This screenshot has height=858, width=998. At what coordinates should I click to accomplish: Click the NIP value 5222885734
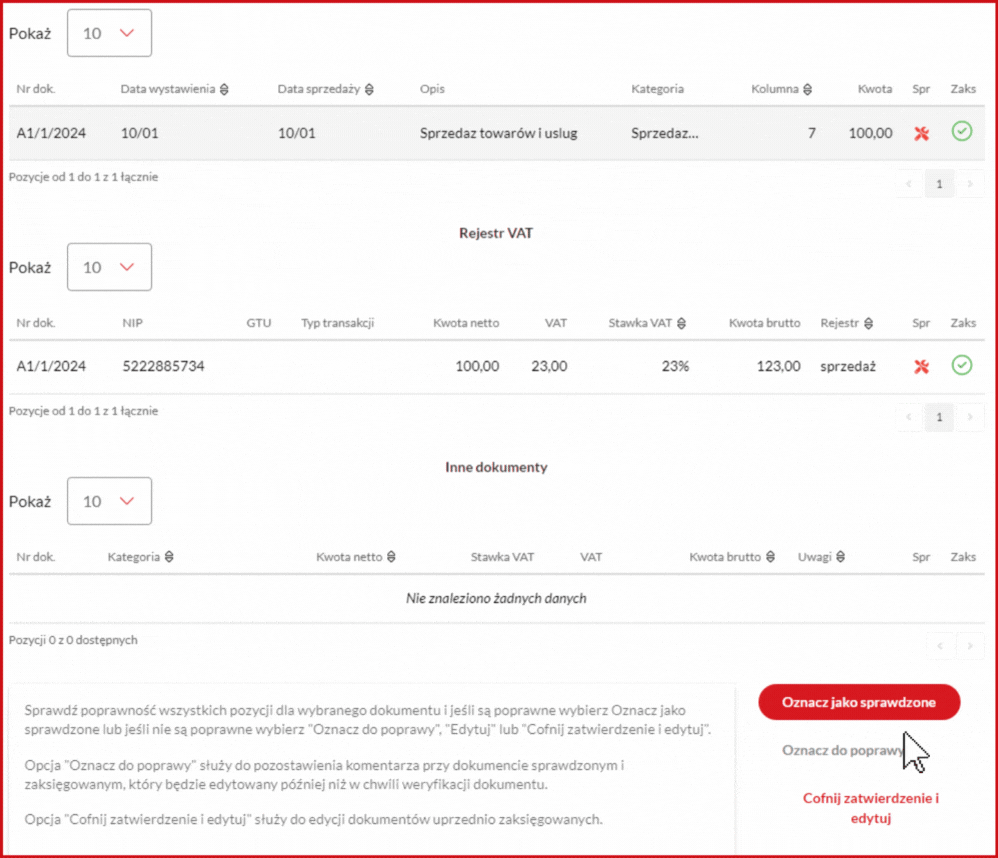tap(164, 367)
